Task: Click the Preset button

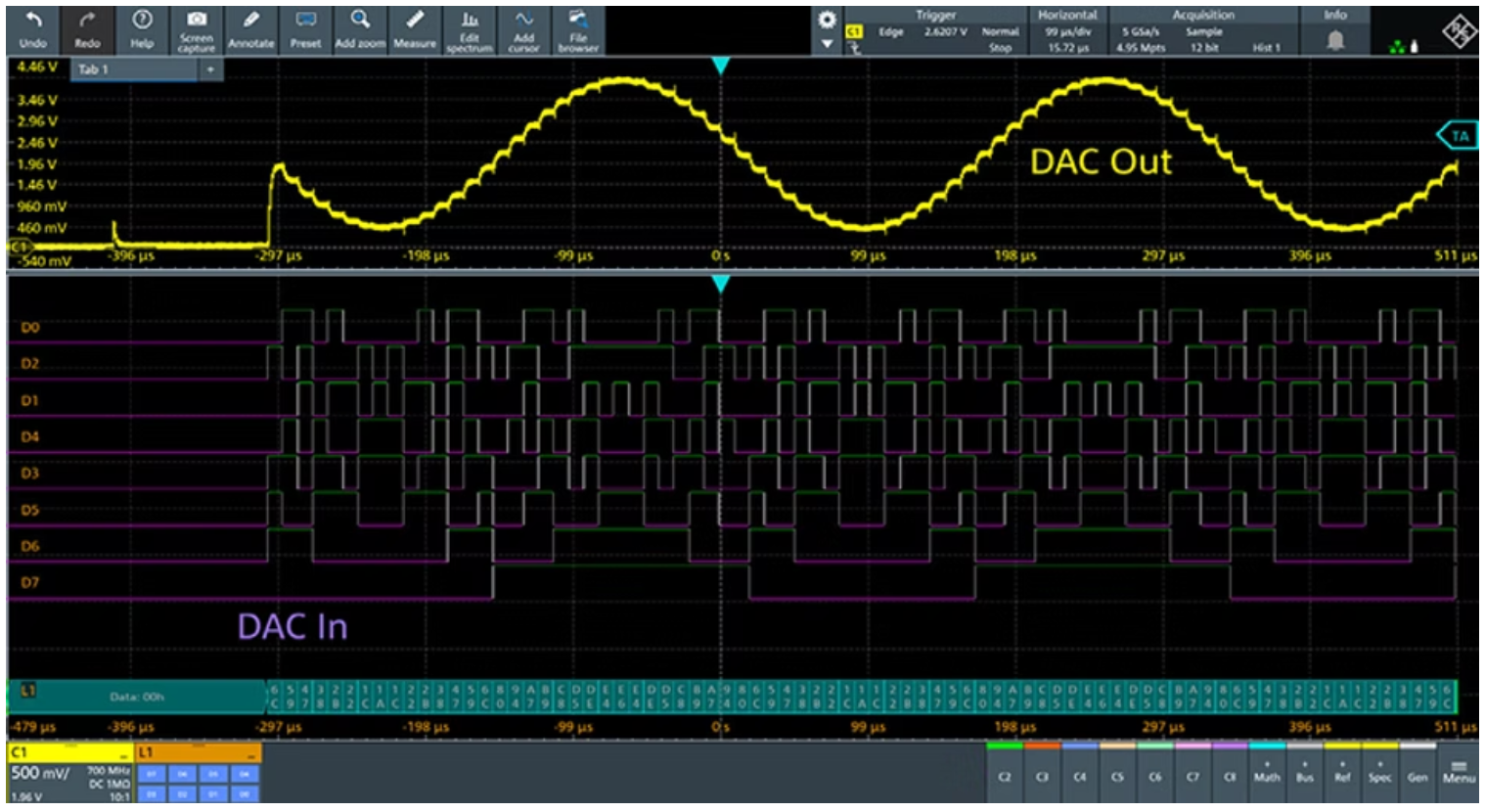Action: 305,29
